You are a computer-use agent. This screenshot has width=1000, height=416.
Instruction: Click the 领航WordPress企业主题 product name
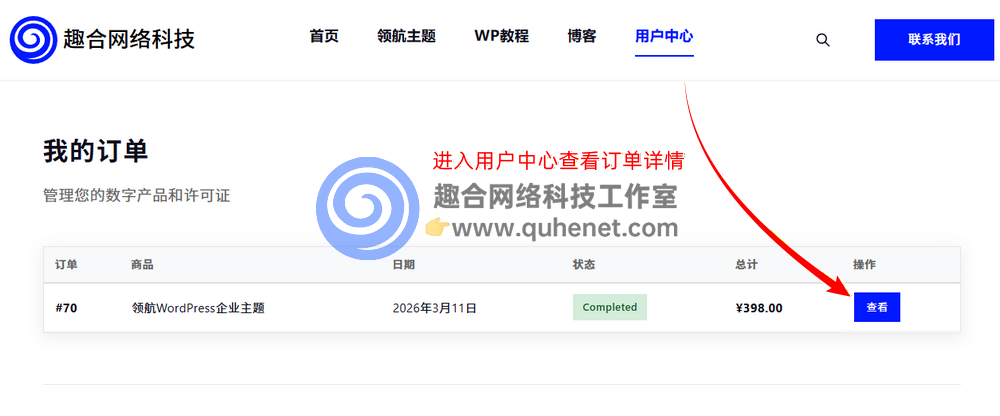tap(198, 308)
